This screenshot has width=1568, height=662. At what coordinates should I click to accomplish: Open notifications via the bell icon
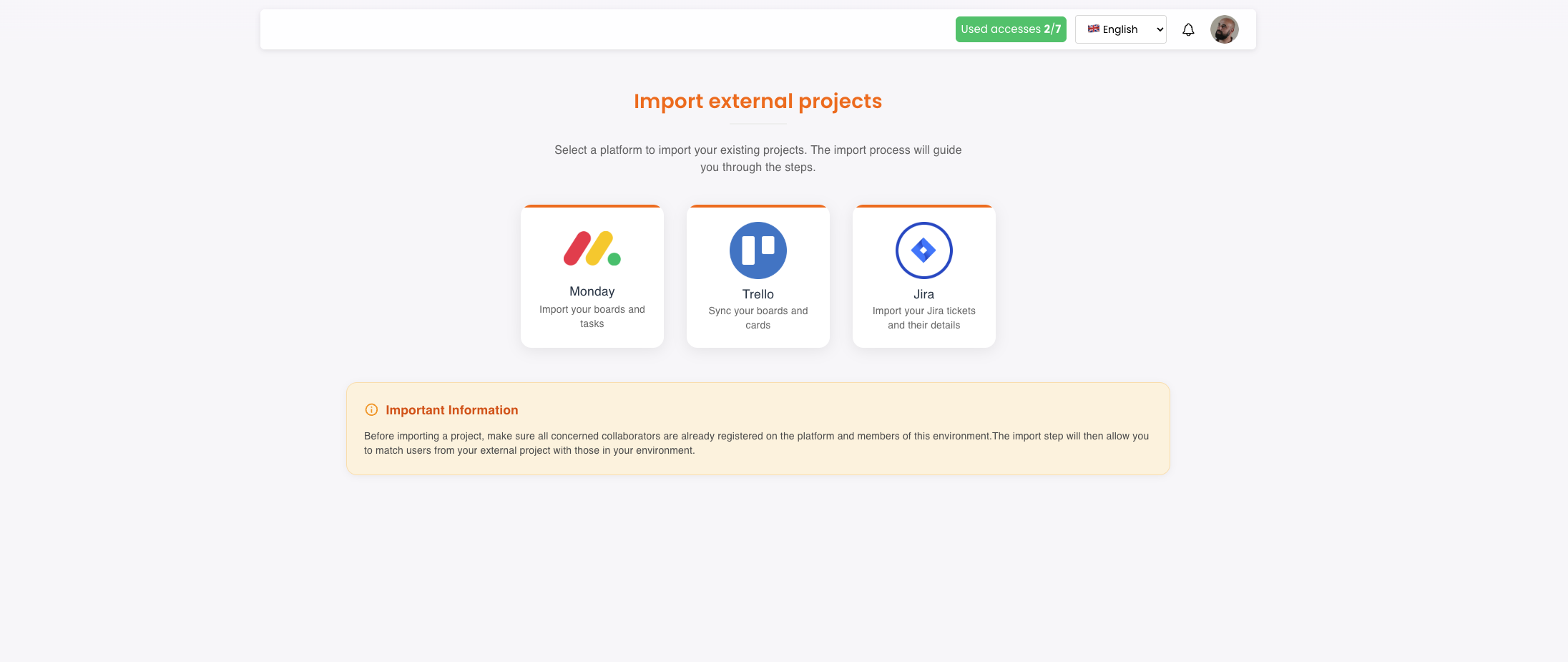1188,29
